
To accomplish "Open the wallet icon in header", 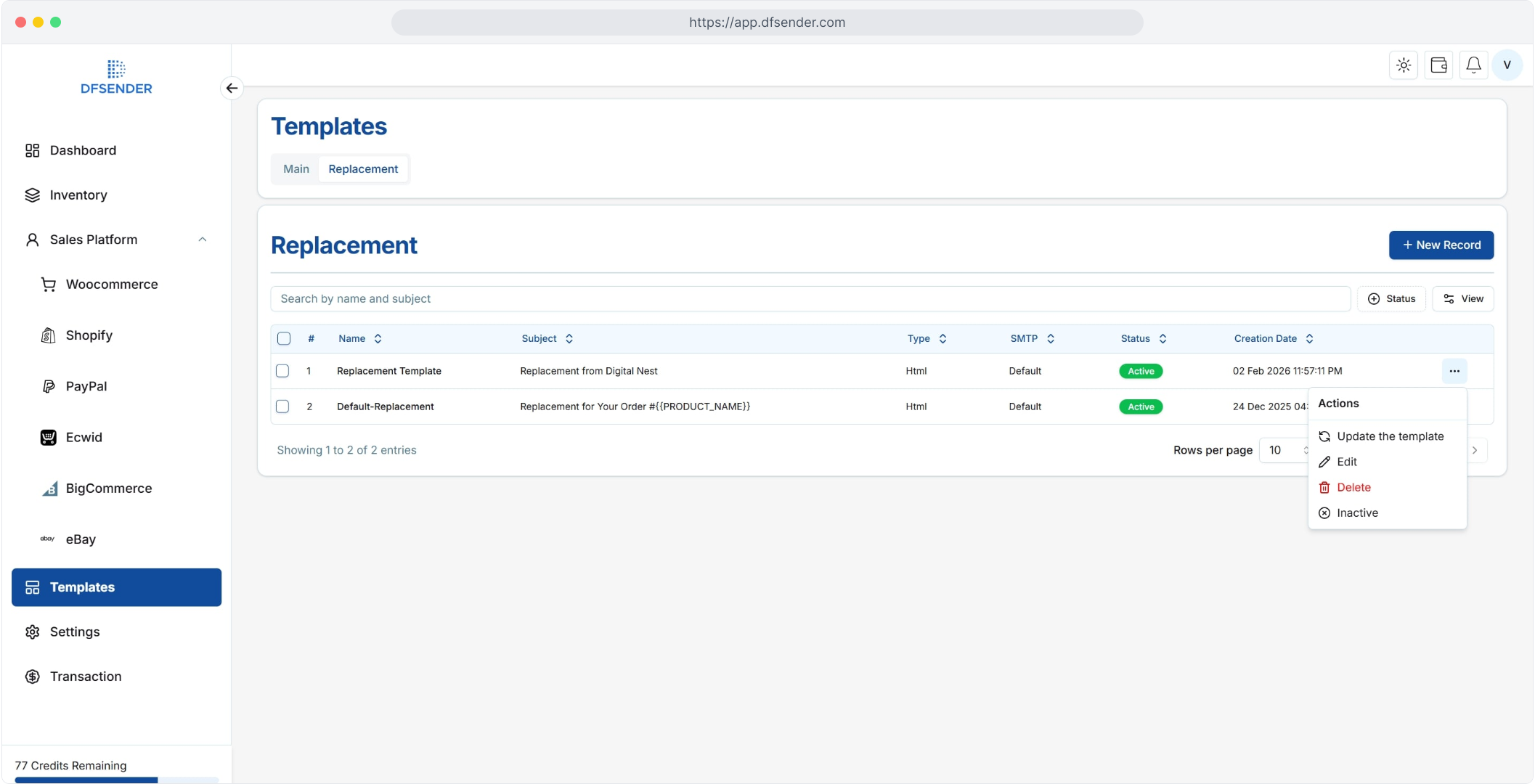I will pyautogui.click(x=1438, y=65).
